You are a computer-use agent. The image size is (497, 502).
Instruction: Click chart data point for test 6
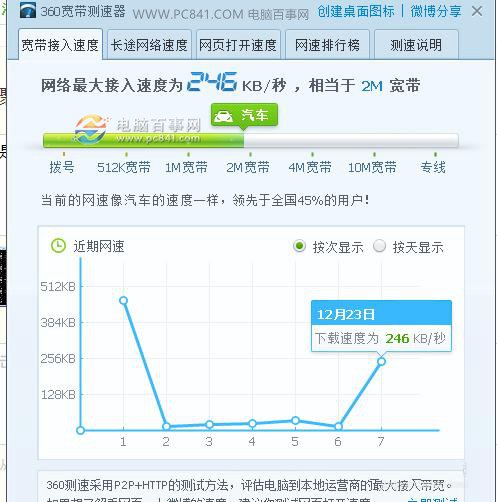tap(338, 426)
